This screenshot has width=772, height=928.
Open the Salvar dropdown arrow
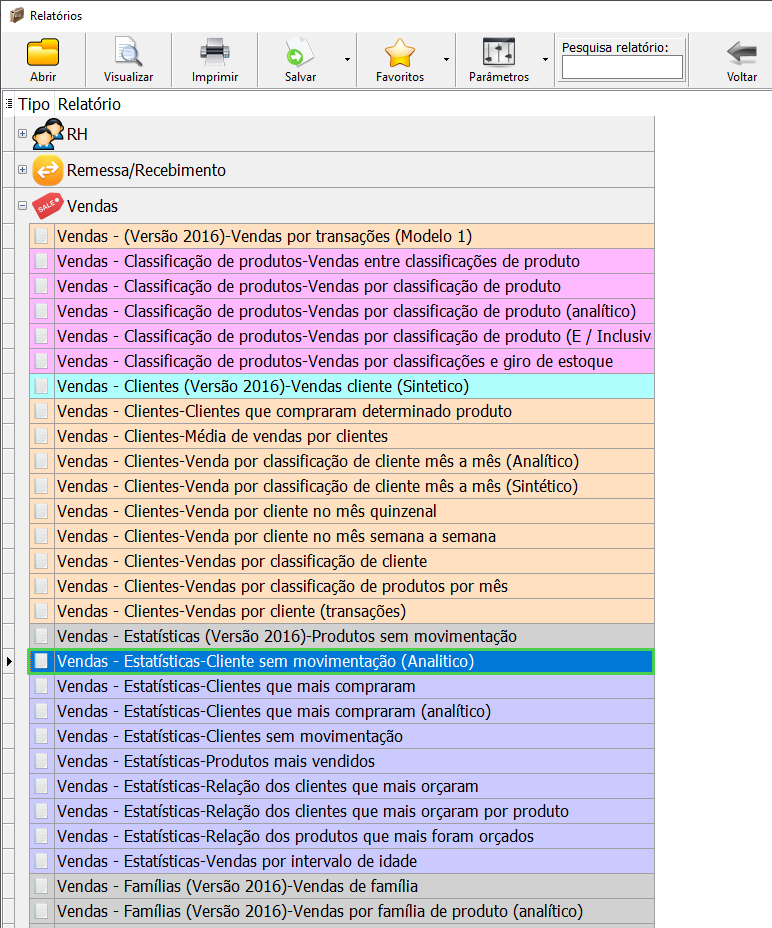[348, 59]
